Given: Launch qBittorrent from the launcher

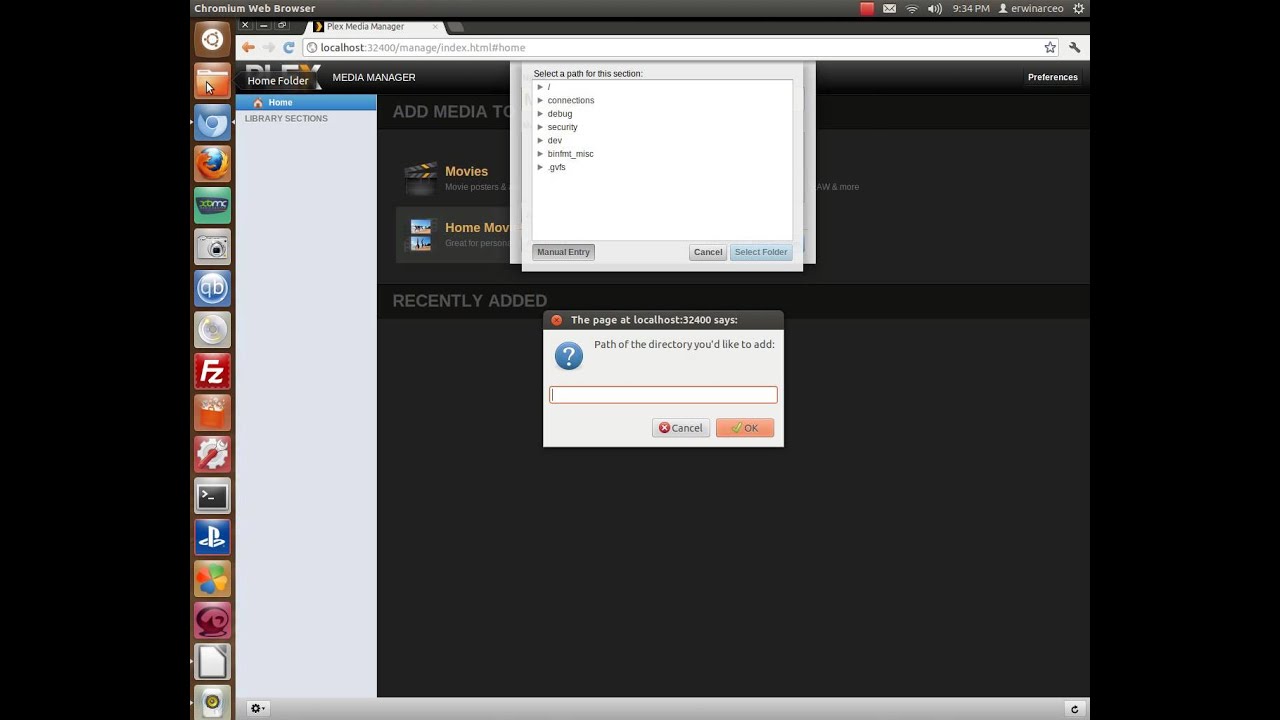Looking at the screenshot, I should pos(212,288).
